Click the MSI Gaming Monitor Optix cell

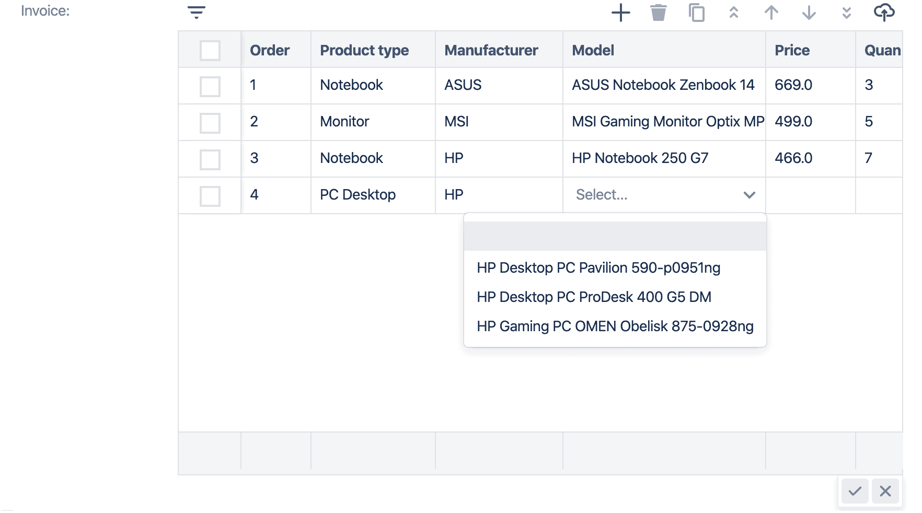[x=664, y=122]
